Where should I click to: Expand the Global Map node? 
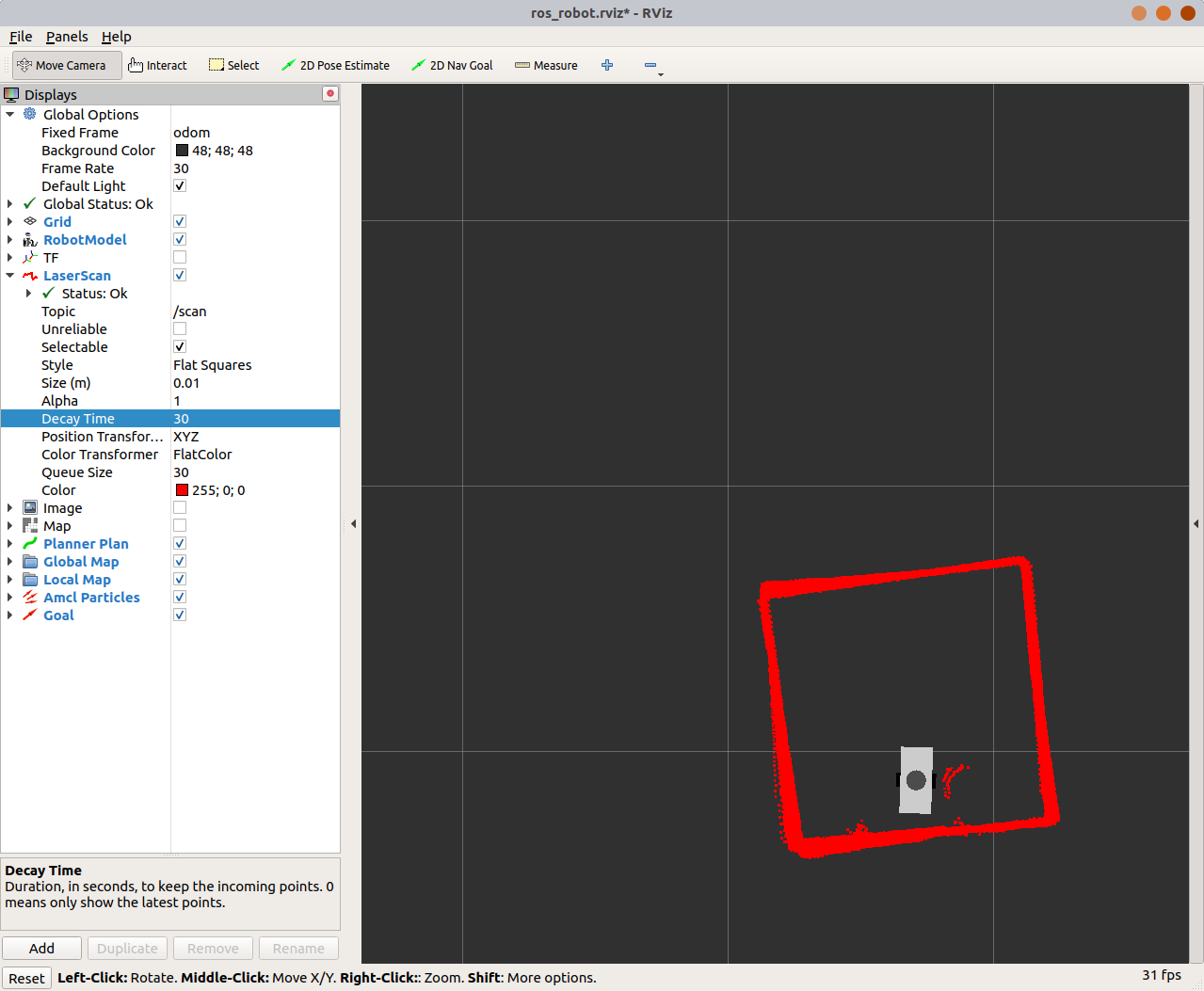[10, 561]
